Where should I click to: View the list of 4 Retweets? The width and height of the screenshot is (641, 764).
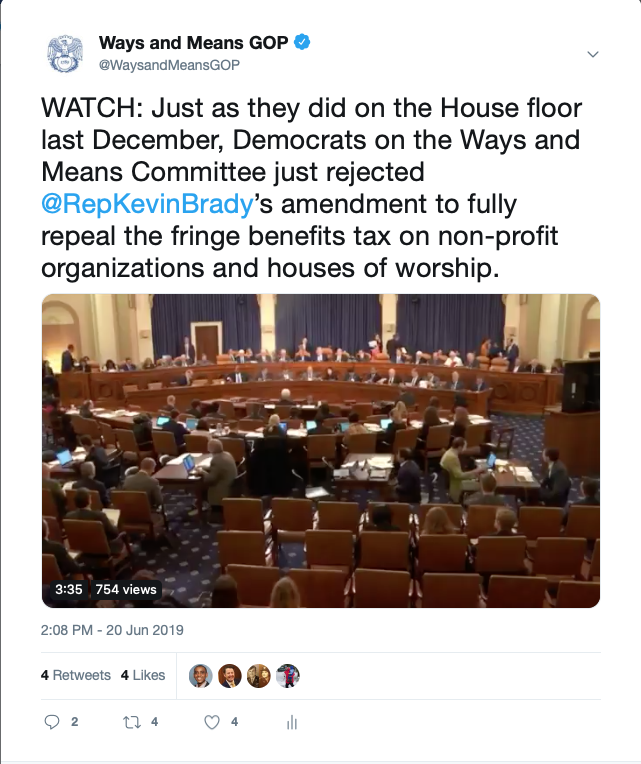click(x=76, y=676)
